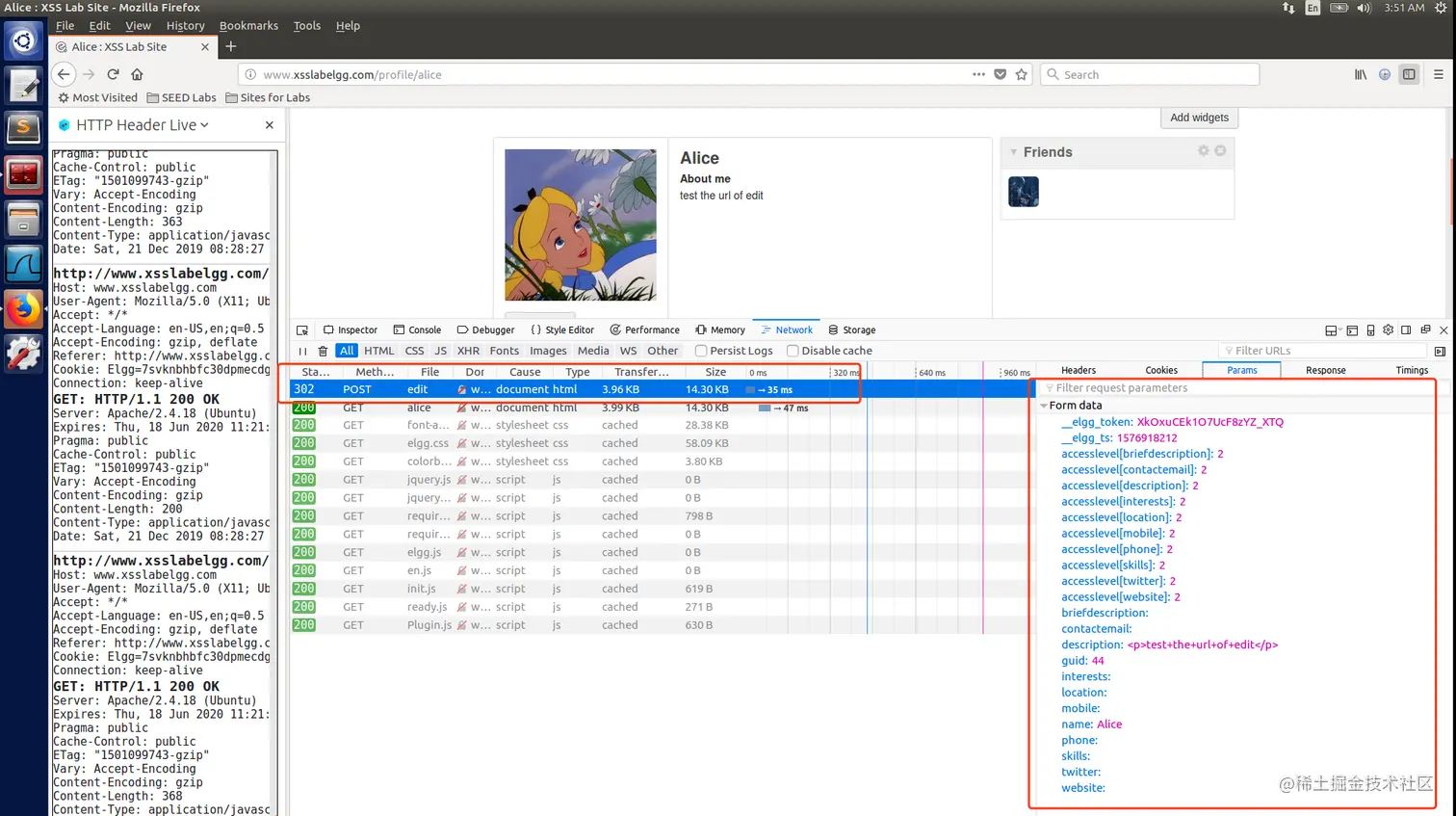Click Alice's profile picture
This screenshot has height=816, width=1456.
581,224
